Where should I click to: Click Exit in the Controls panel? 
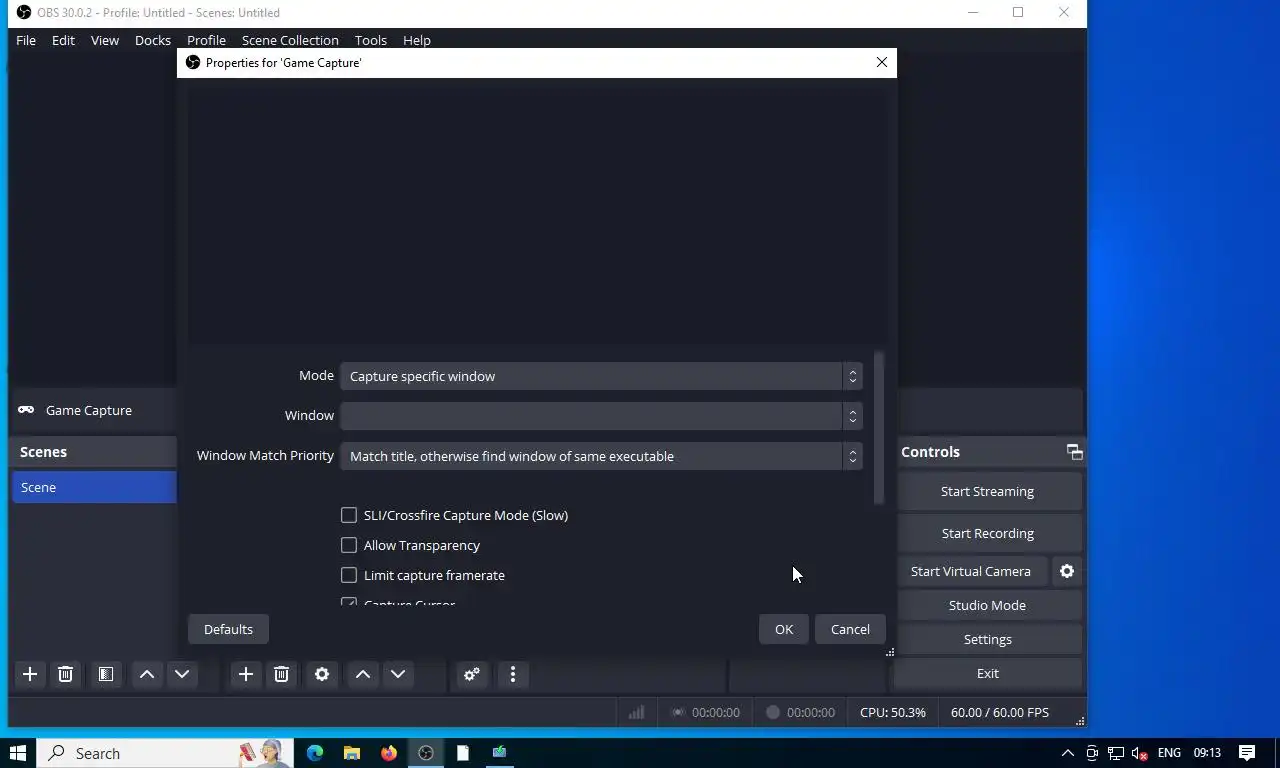pos(988,673)
